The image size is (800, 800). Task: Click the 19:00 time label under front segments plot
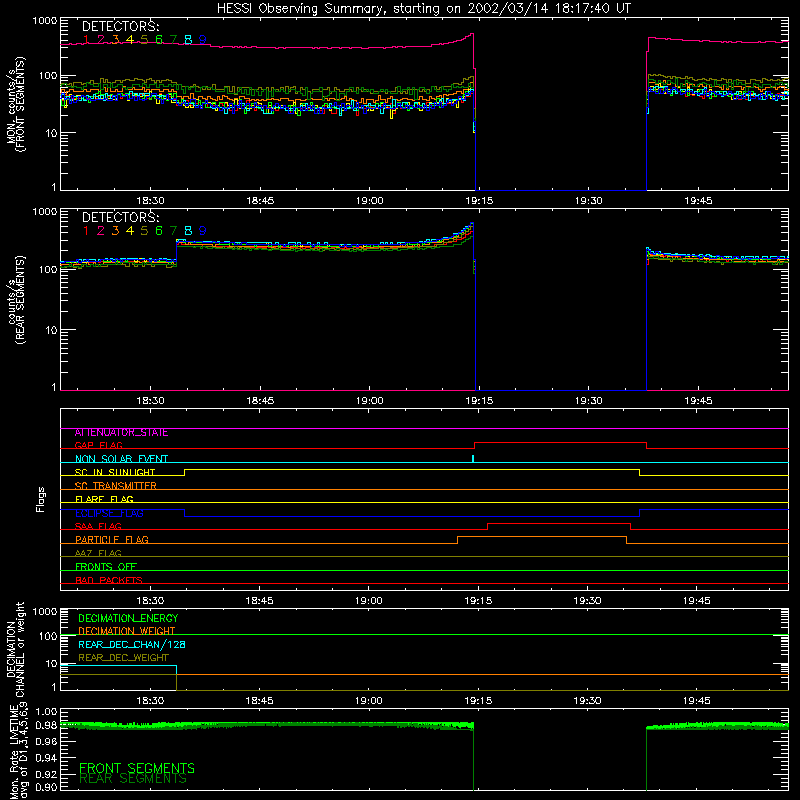(369, 201)
